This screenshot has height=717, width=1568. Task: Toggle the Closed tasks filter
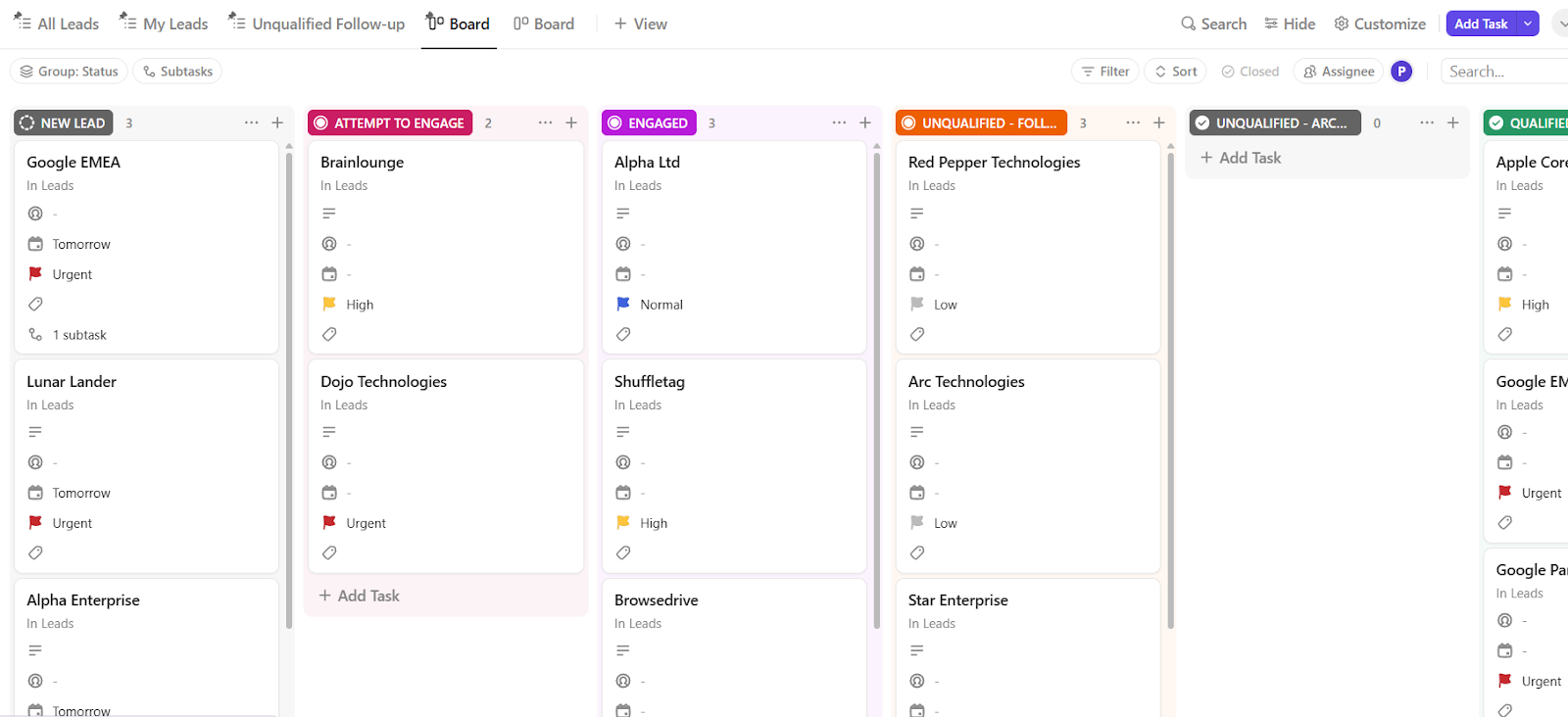pyautogui.click(x=1250, y=72)
